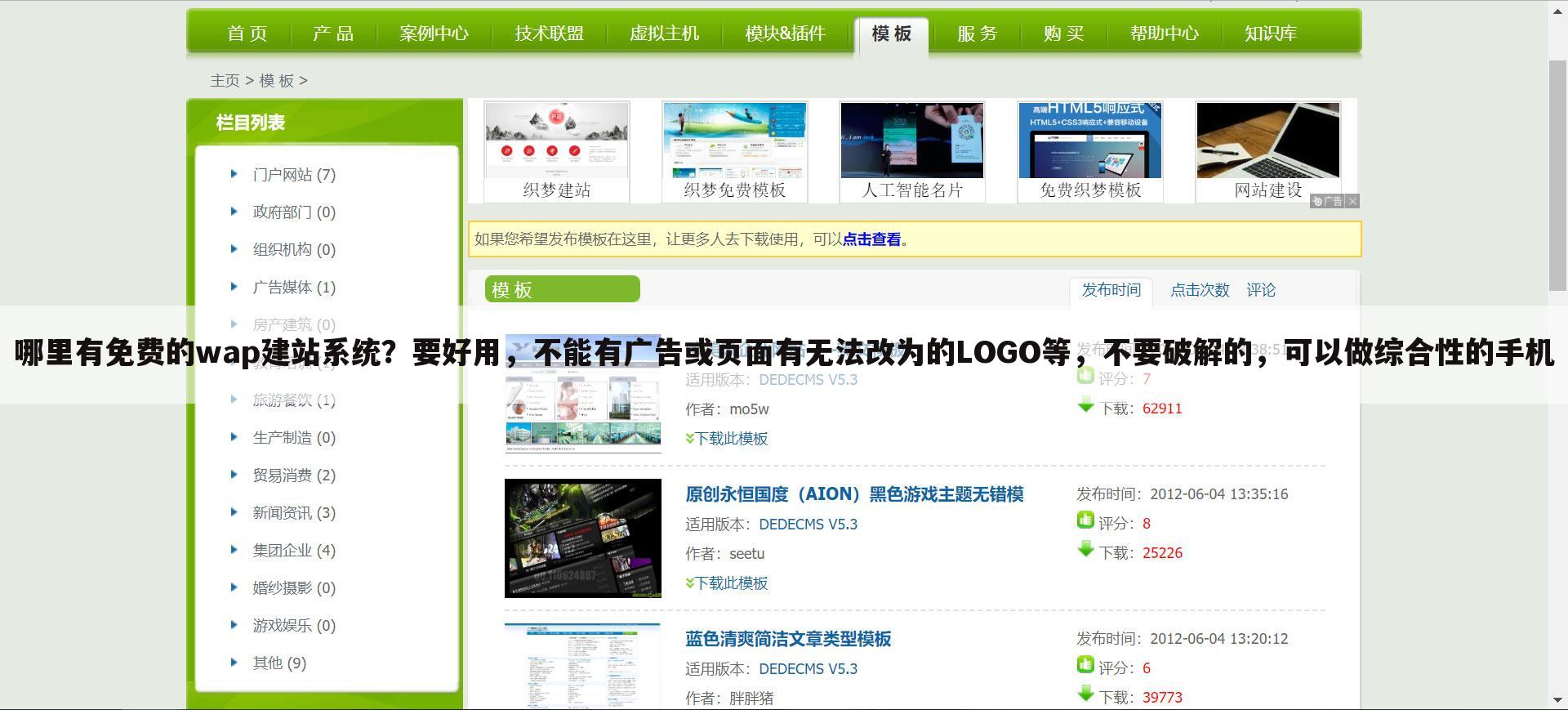Open the 织梦建站 ad thumbnail
This screenshot has width=1568, height=710.
[x=556, y=151]
